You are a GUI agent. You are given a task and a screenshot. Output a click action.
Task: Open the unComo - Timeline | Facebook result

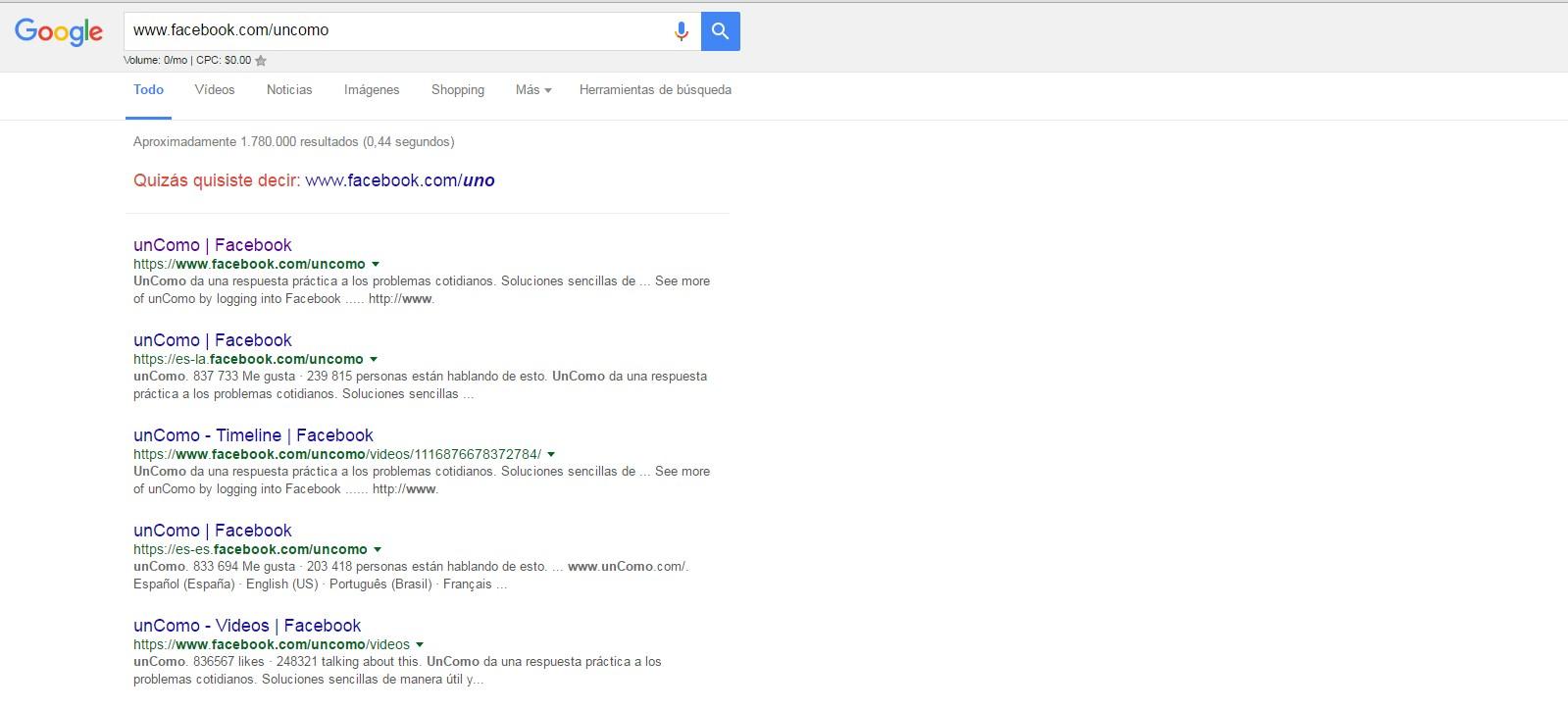click(x=253, y=435)
